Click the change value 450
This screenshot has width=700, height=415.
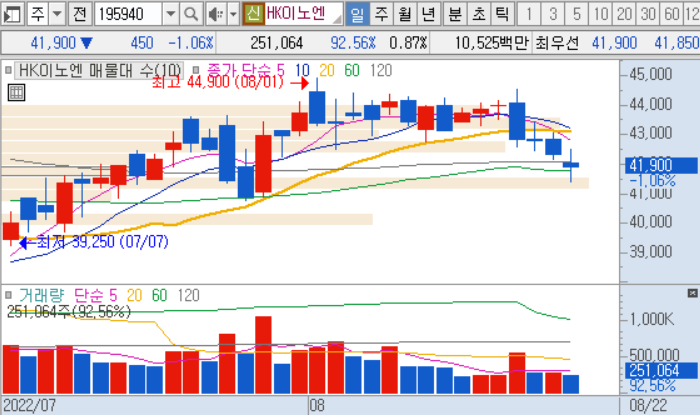[142, 43]
